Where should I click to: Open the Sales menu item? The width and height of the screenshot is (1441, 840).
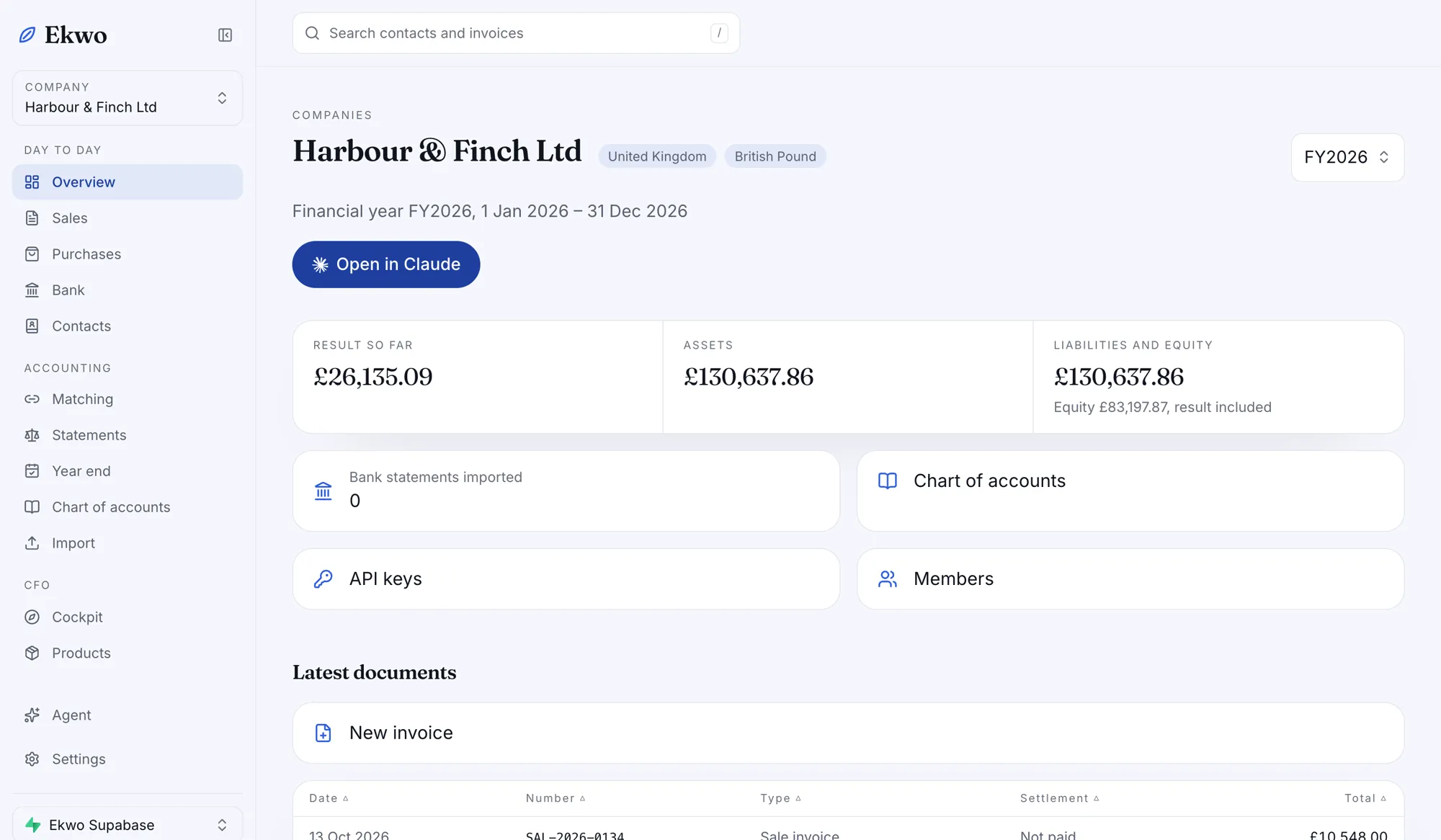point(128,218)
